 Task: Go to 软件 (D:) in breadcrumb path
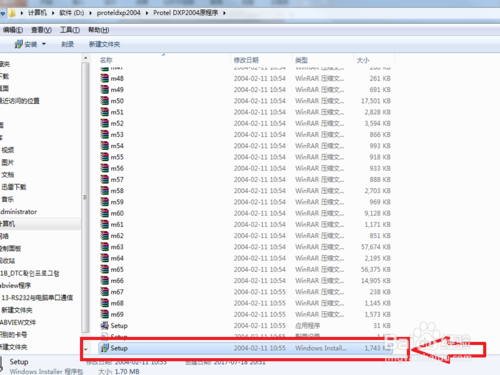coord(72,13)
